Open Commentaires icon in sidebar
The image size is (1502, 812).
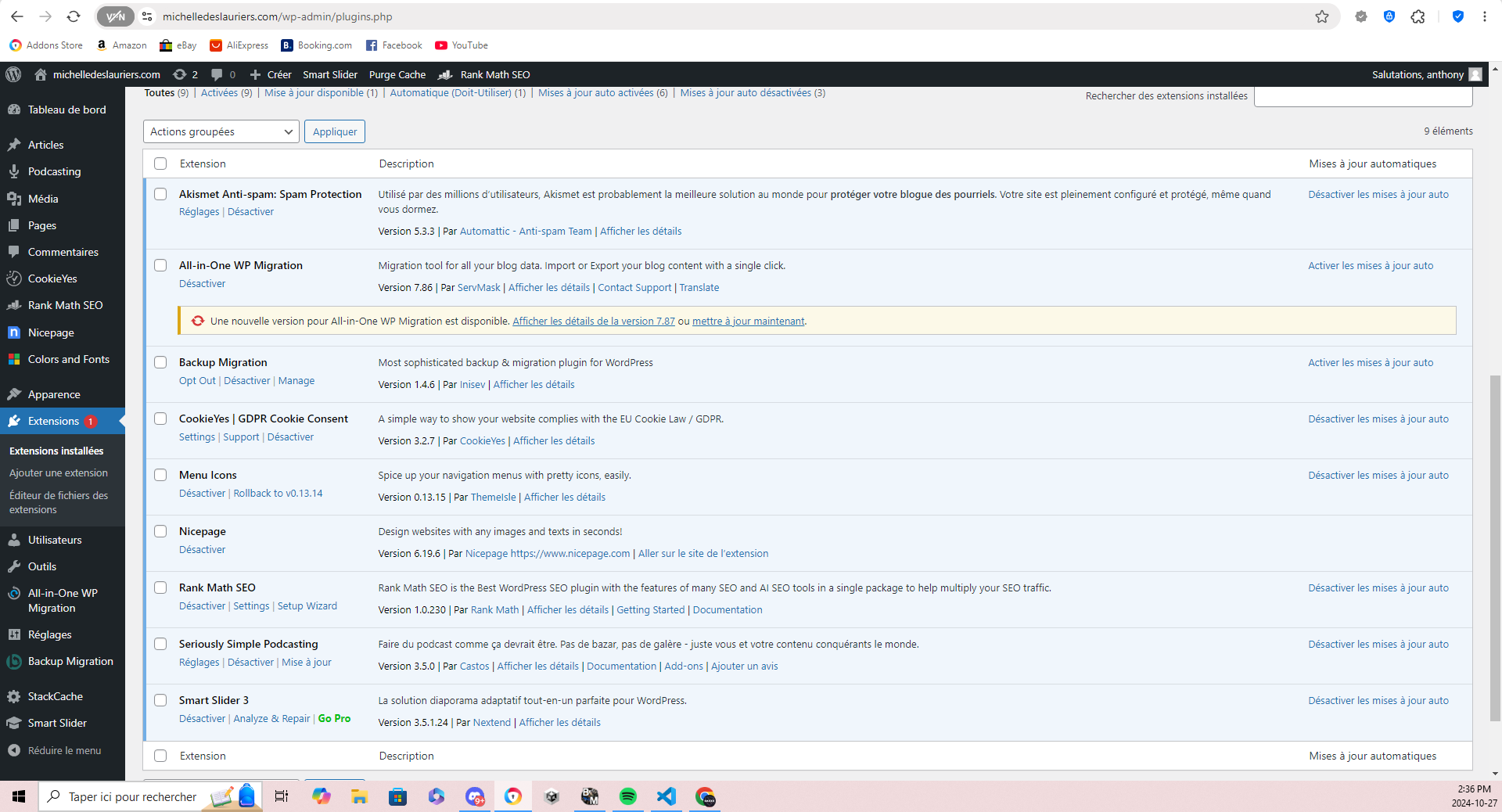(14, 252)
